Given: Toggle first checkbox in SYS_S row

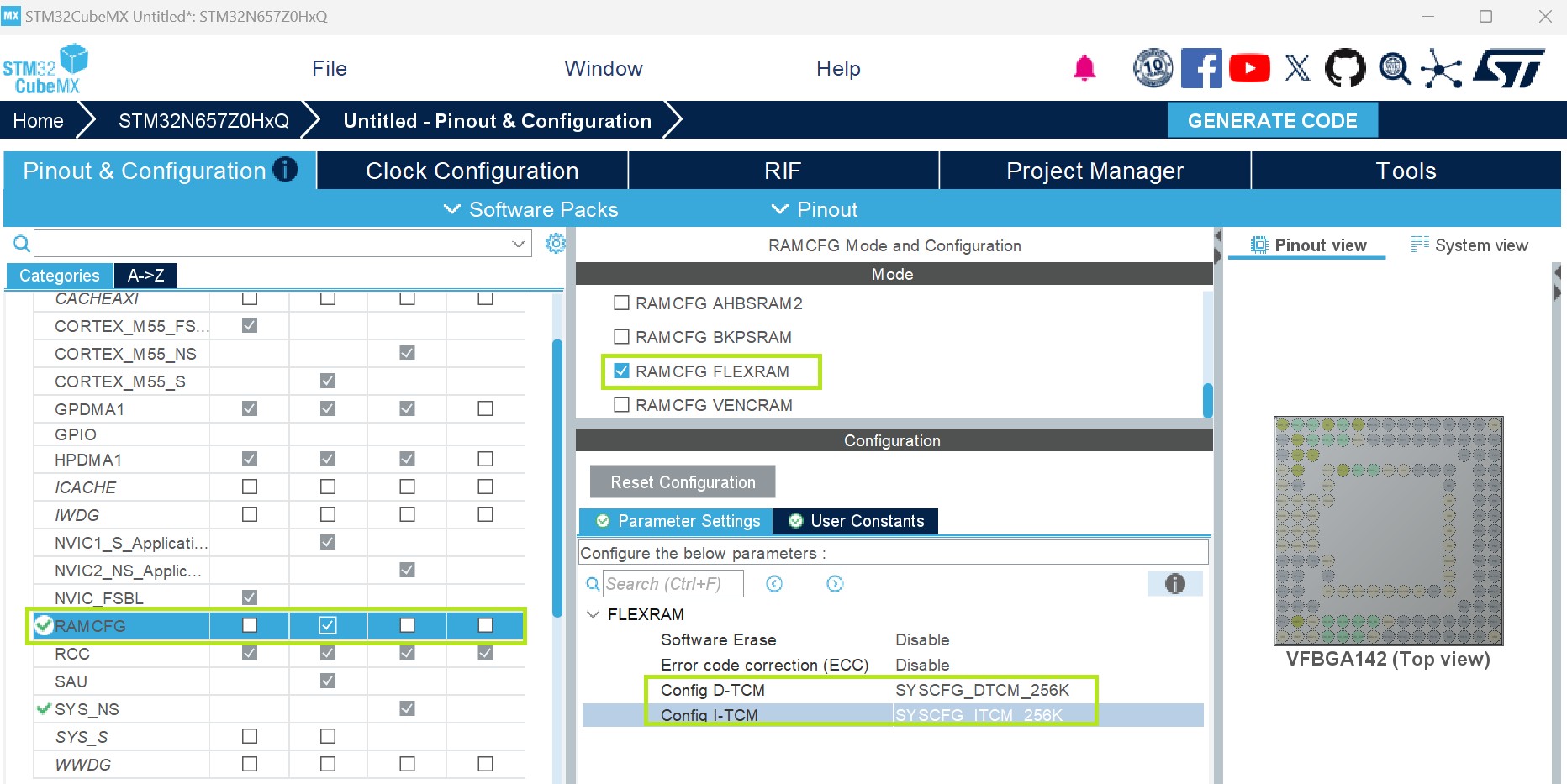Looking at the screenshot, I should [250, 736].
